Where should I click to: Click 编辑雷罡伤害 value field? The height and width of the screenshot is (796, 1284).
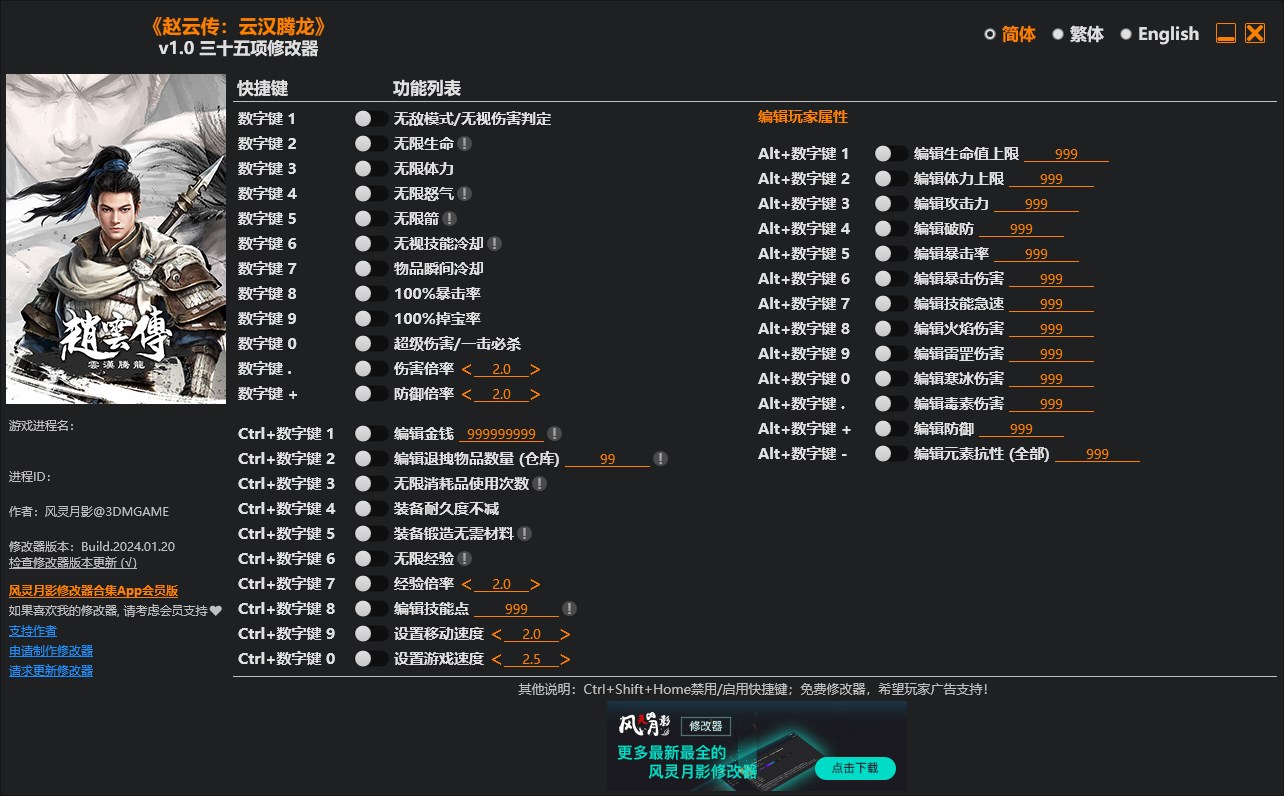tap(1051, 354)
